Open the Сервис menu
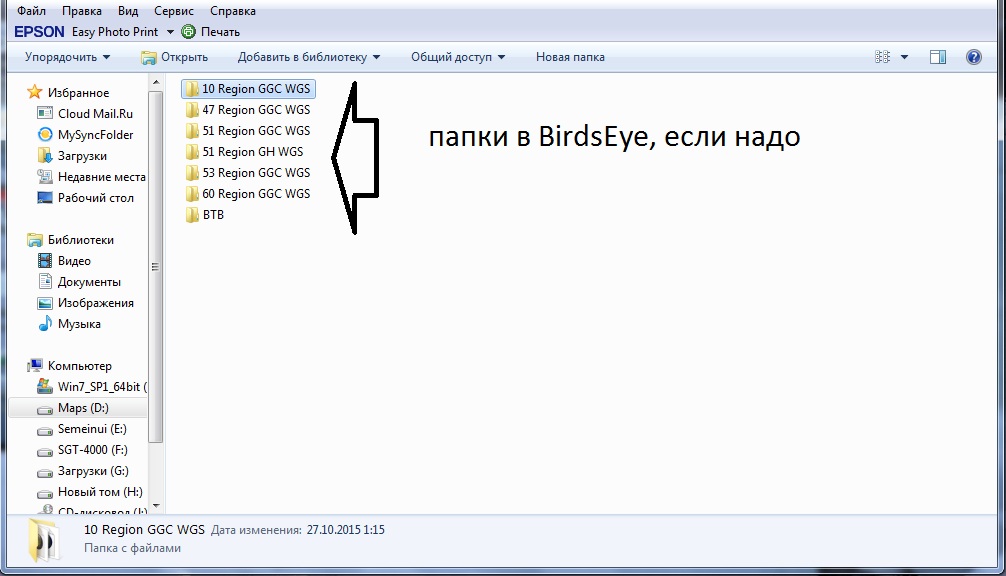The height and width of the screenshot is (576, 1006). (x=174, y=11)
